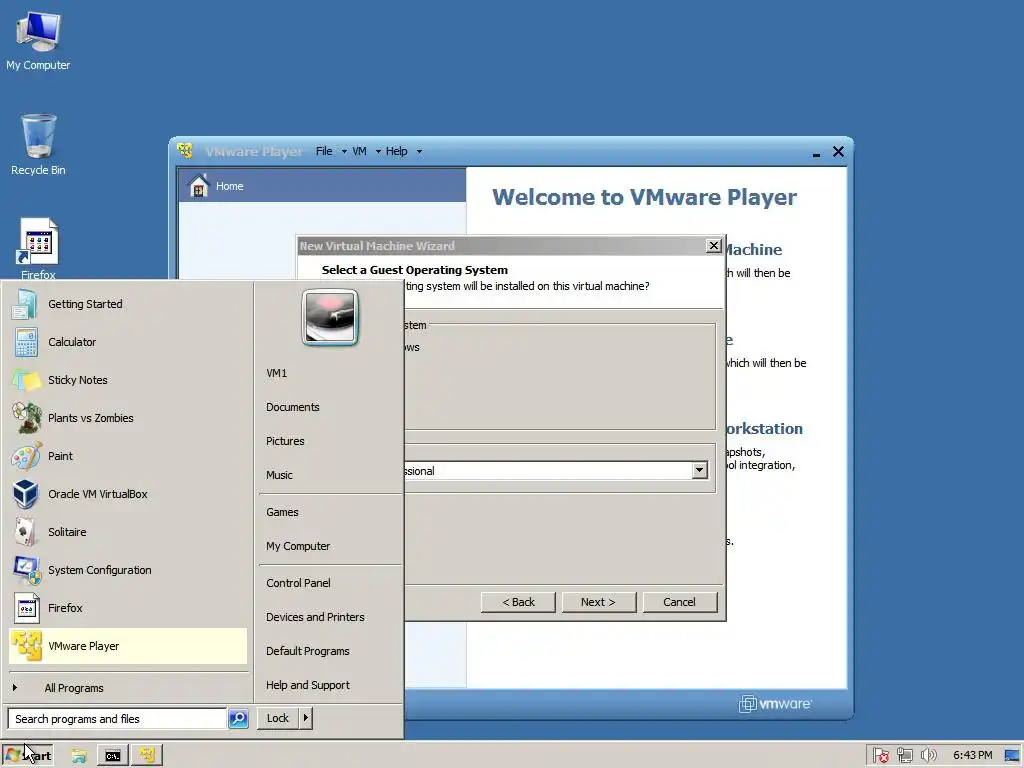Image resolution: width=1024 pixels, height=768 pixels.
Task: Open the Help menu dropdown arrow
Action: [419, 152]
